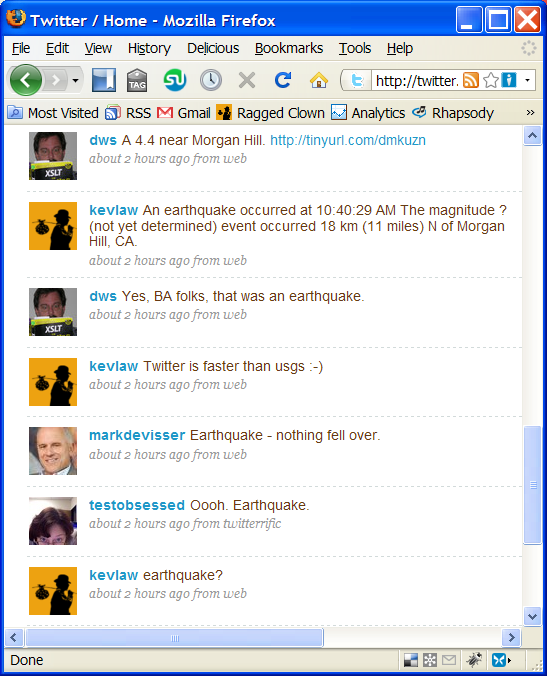Open the tinyurl.com/dmkuzn link
The width and height of the screenshot is (547, 676).
click(348, 140)
